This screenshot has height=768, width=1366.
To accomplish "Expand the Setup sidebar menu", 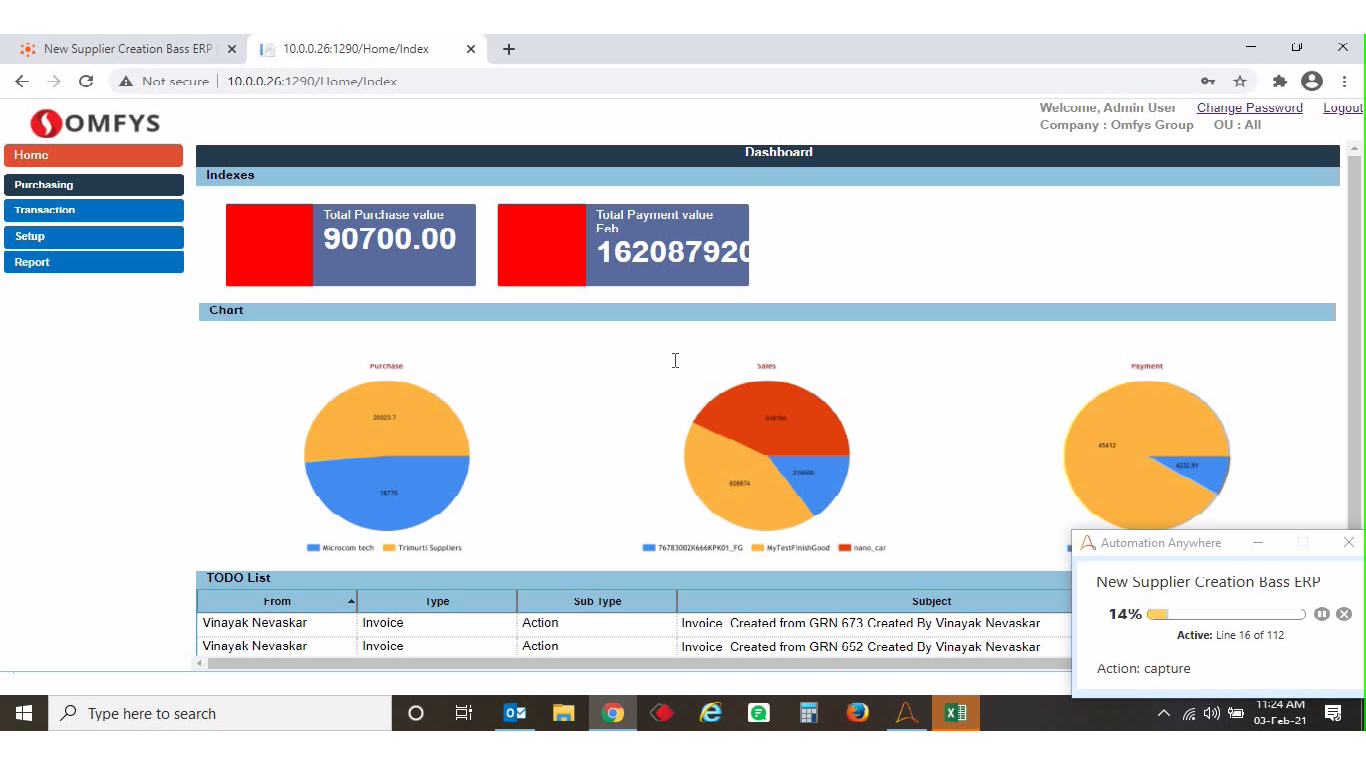I will (x=93, y=237).
